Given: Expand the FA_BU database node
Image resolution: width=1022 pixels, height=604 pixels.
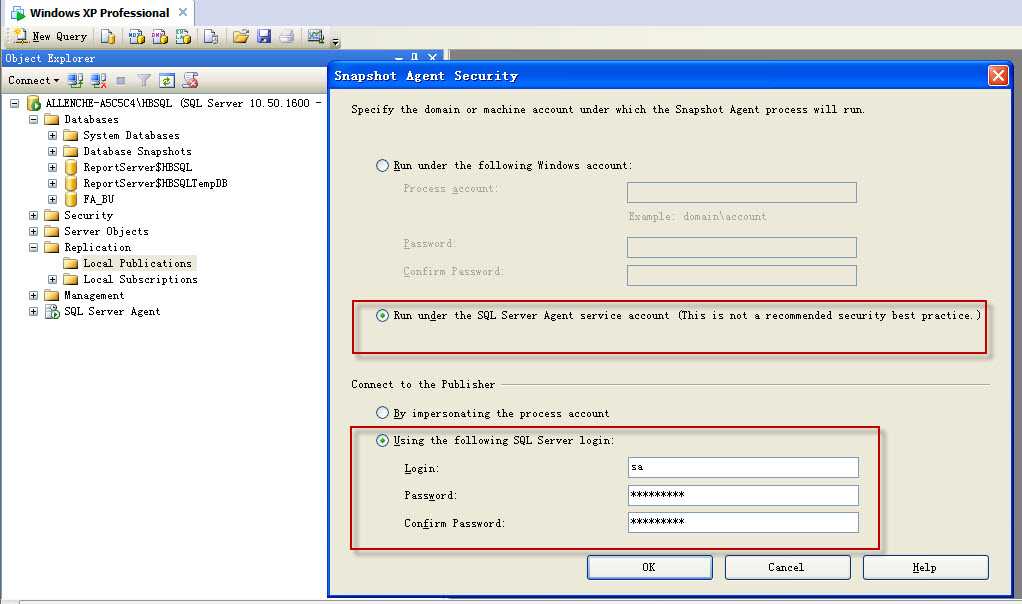Looking at the screenshot, I should click(x=52, y=199).
